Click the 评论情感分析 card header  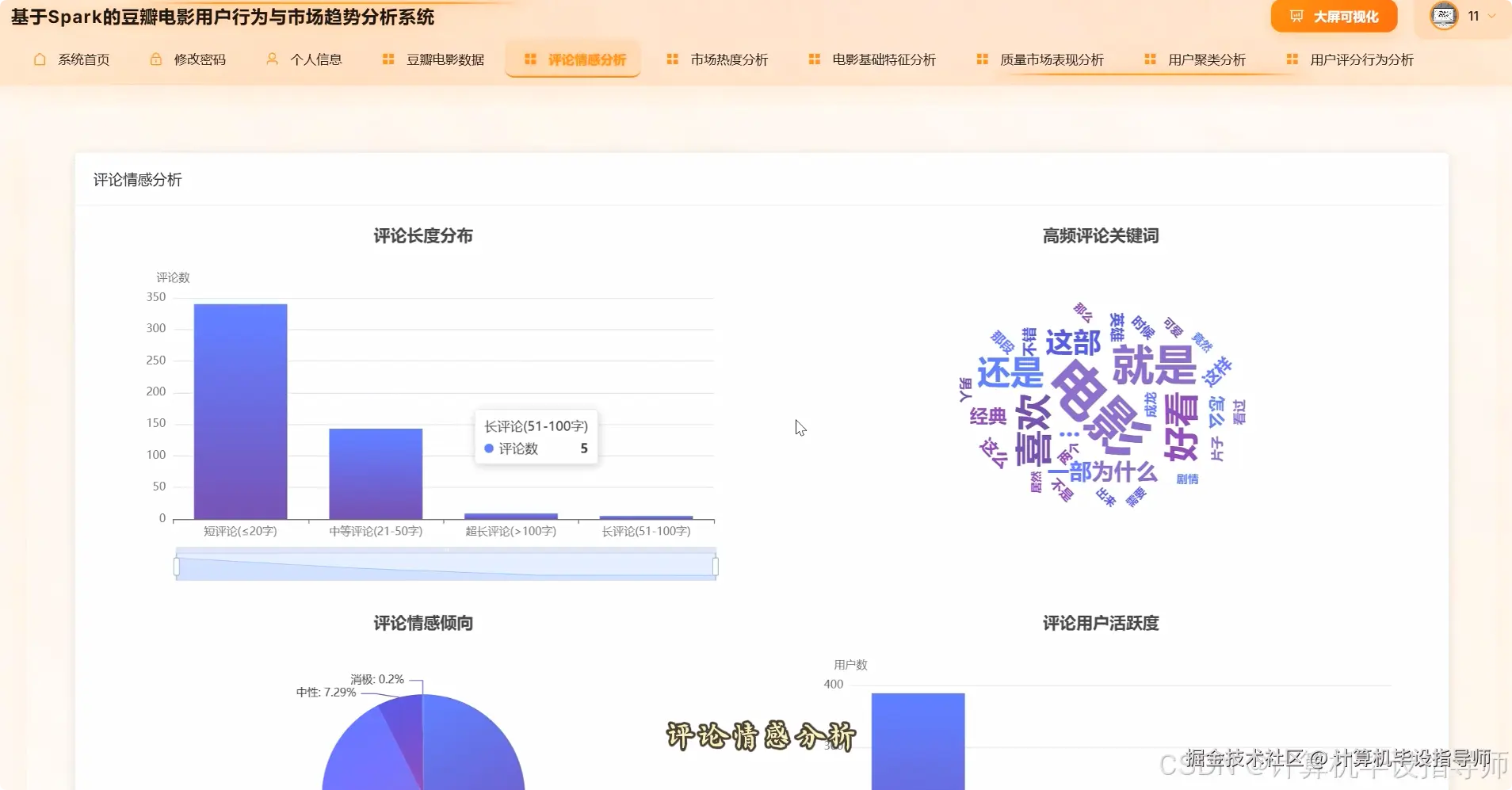tap(138, 180)
